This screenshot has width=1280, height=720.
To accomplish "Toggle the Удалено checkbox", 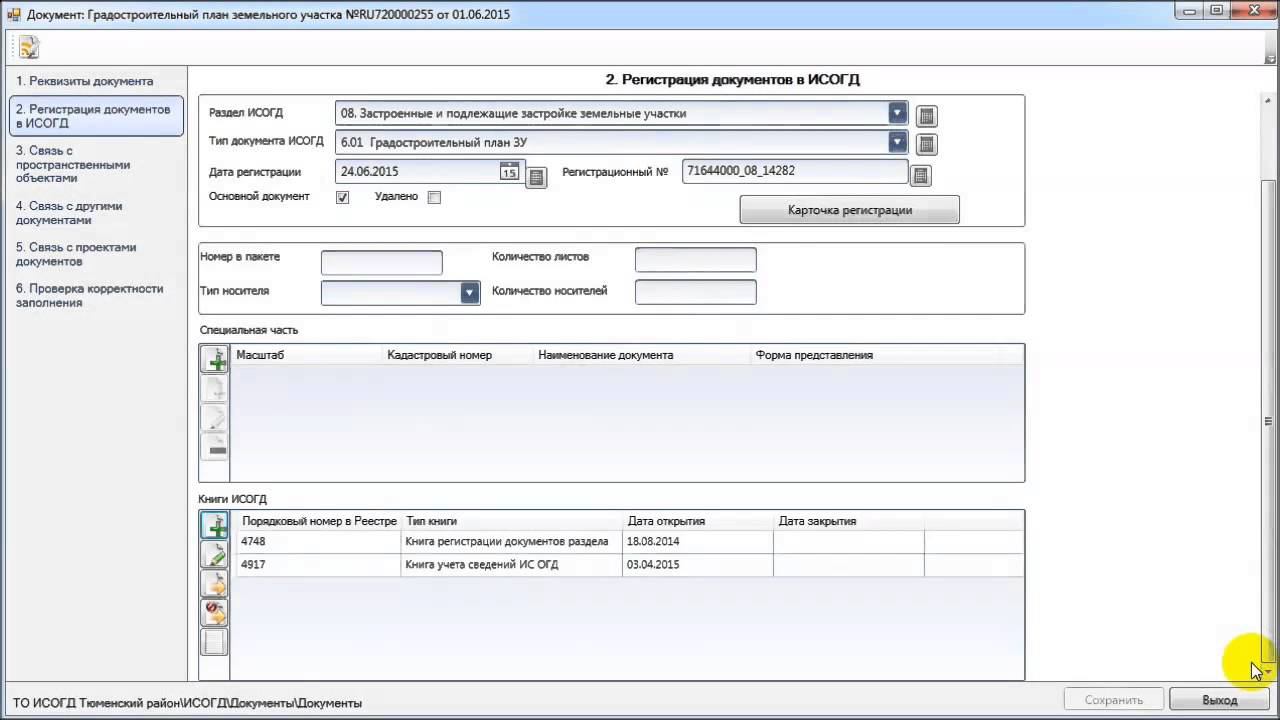I will click(434, 198).
